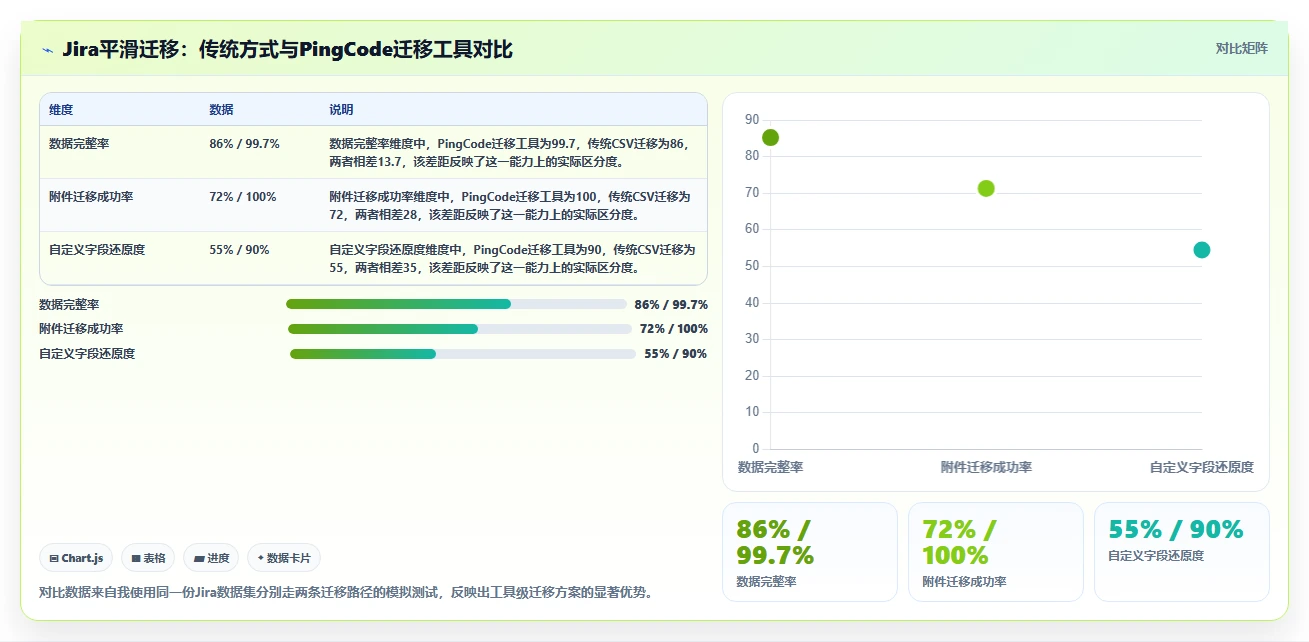The height and width of the screenshot is (642, 1309).
Task: Click the 进度 chip
Action: click(211, 558)
